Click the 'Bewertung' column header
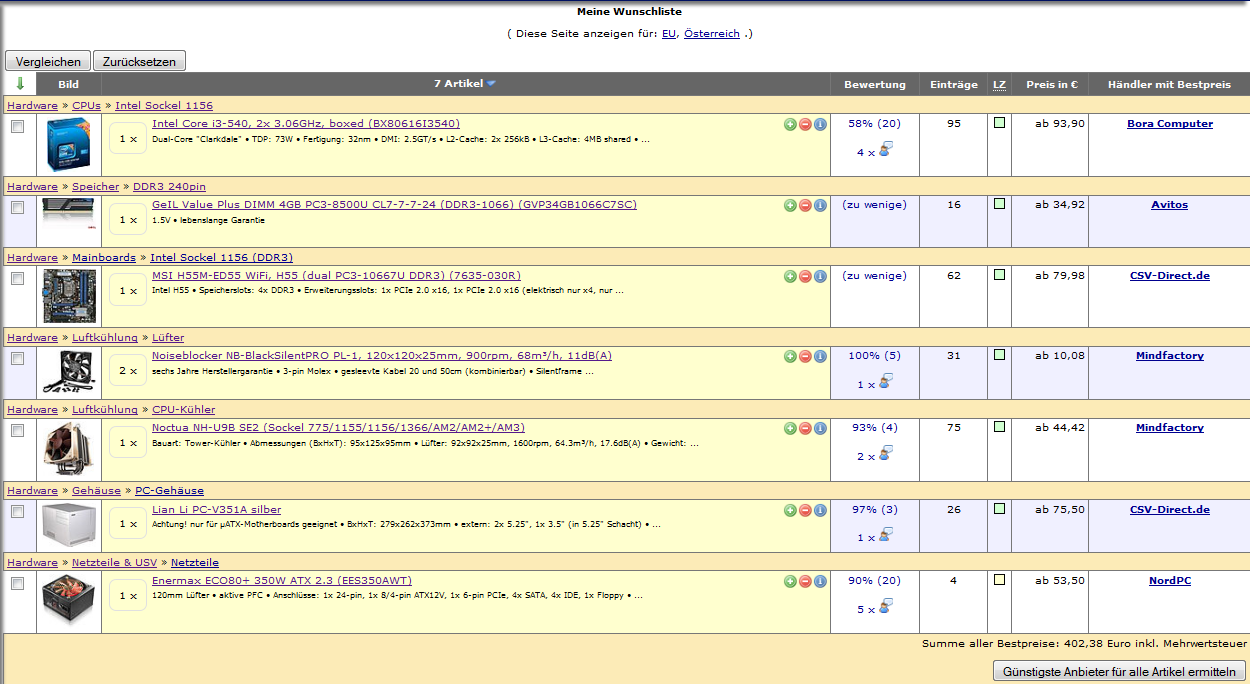This screenshot has width=1250, height=684. (874, 85)
